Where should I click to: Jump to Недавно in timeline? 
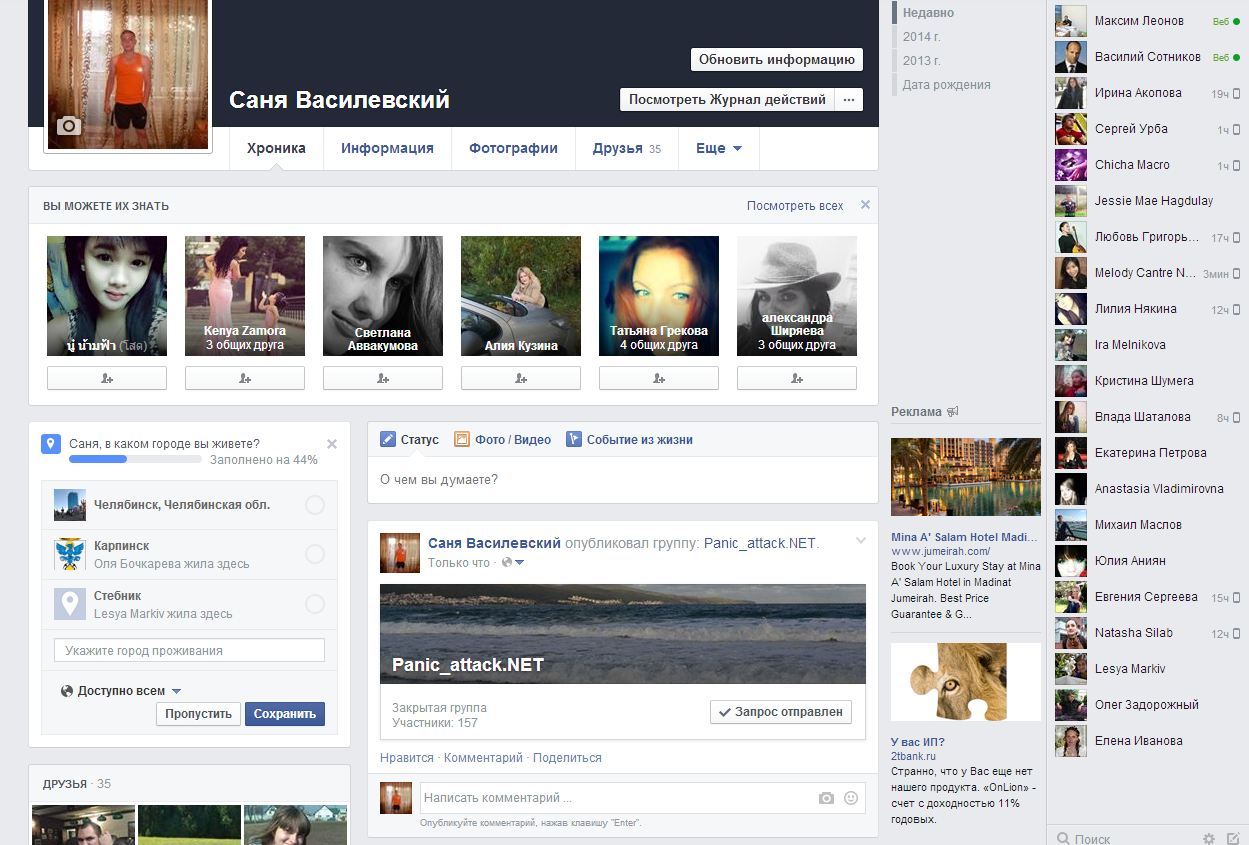(x=928, y=13)
